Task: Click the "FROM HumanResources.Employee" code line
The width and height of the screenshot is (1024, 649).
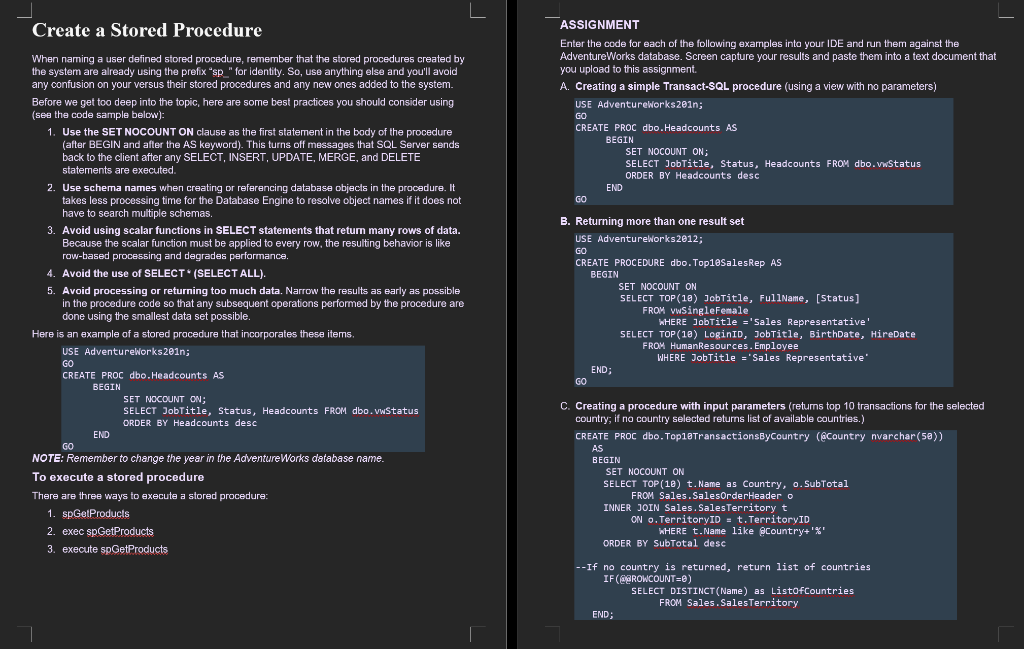Action: click(720, 346)
